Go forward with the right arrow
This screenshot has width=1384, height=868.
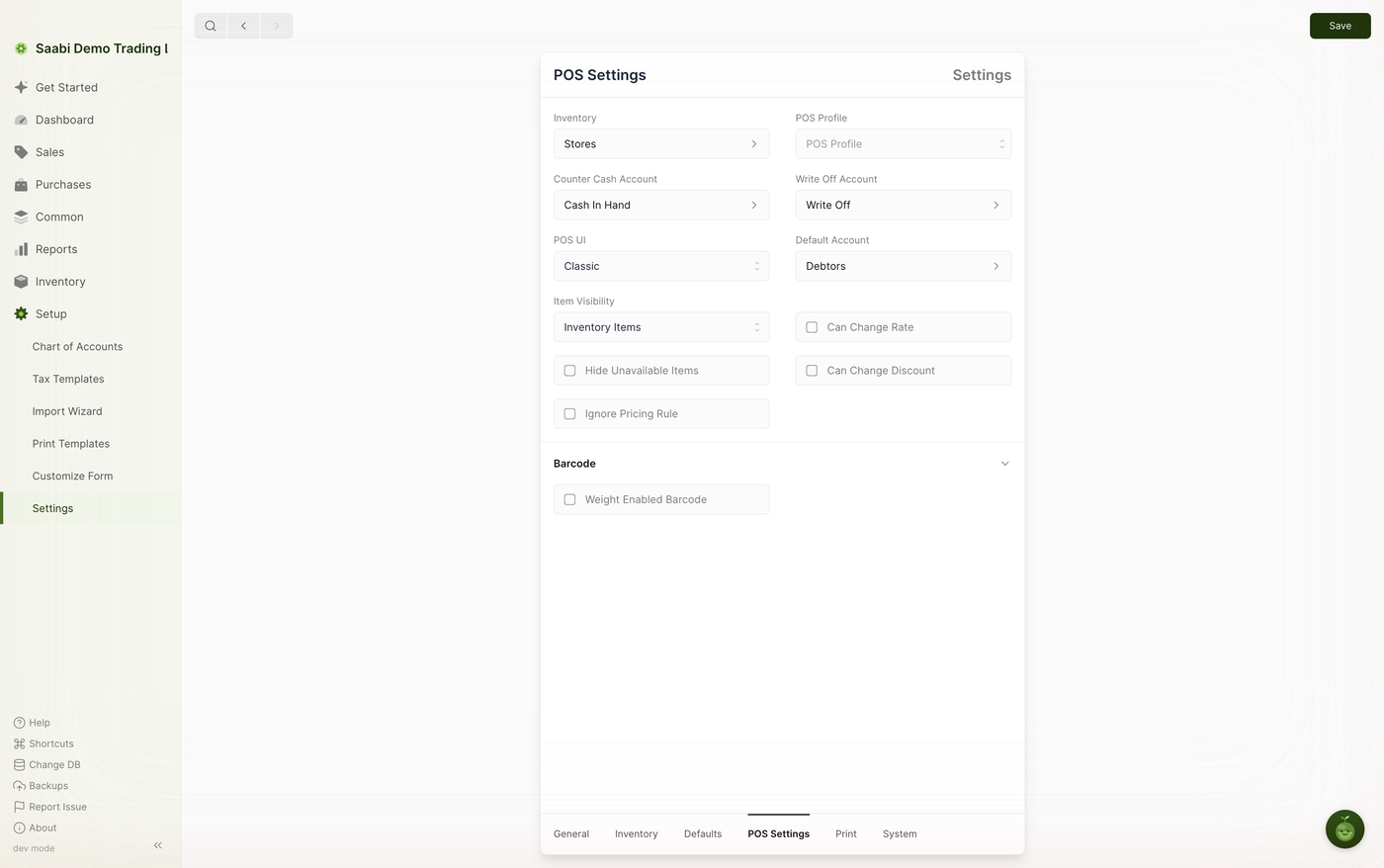[x=276, y=26]
